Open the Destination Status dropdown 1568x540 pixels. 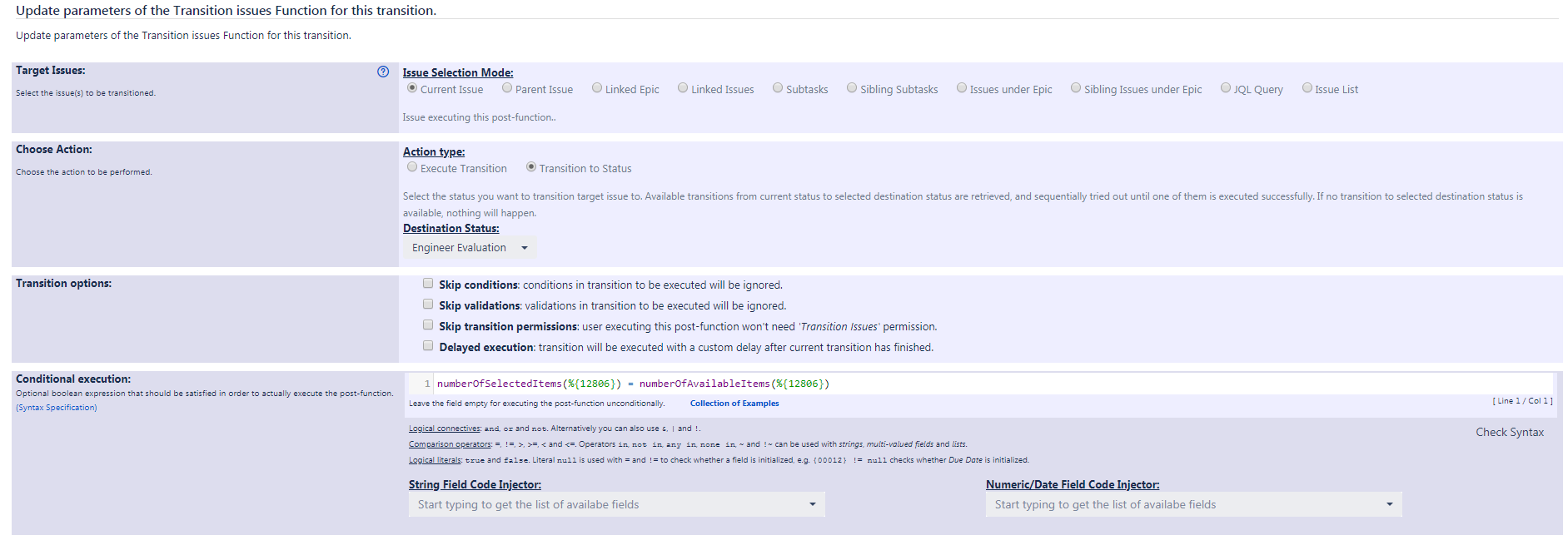click(x=470, y=248)
